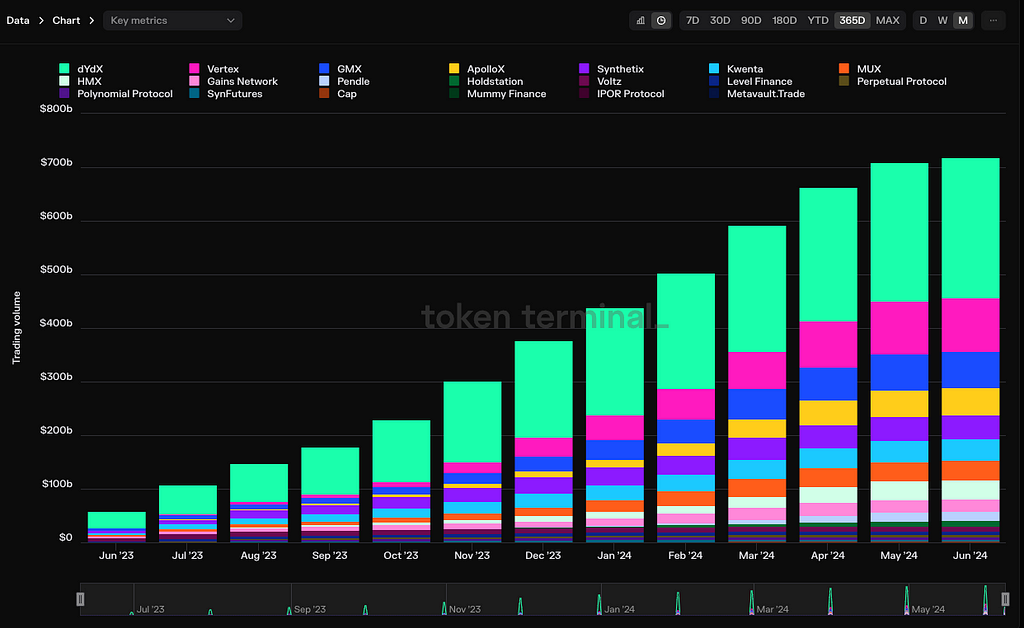Click the Vertex segment of Jan '24 bar
1024x628 pixels.
615,428
